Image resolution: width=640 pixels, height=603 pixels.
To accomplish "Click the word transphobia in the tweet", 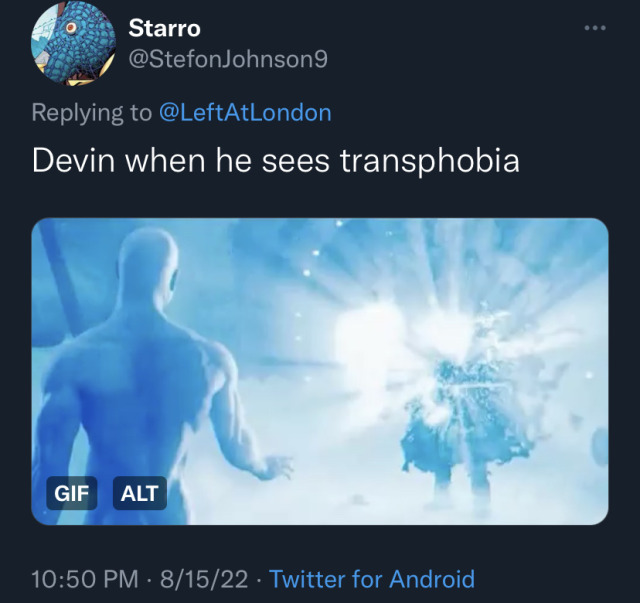I will 430,161.
